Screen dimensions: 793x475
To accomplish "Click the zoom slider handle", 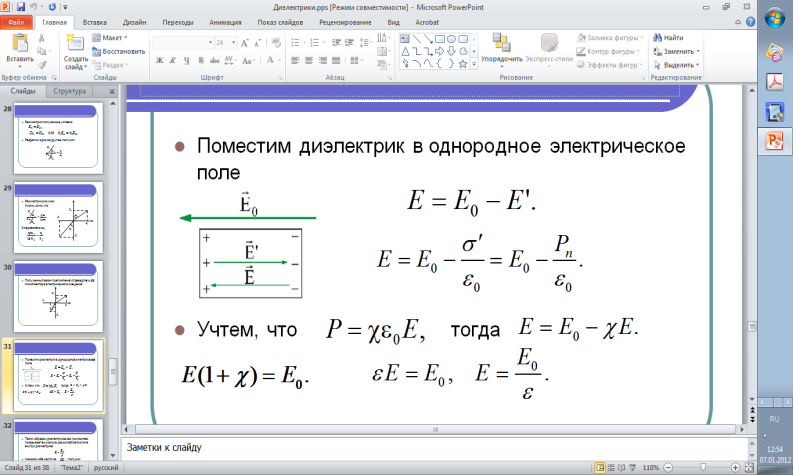I will coord(702,467).
